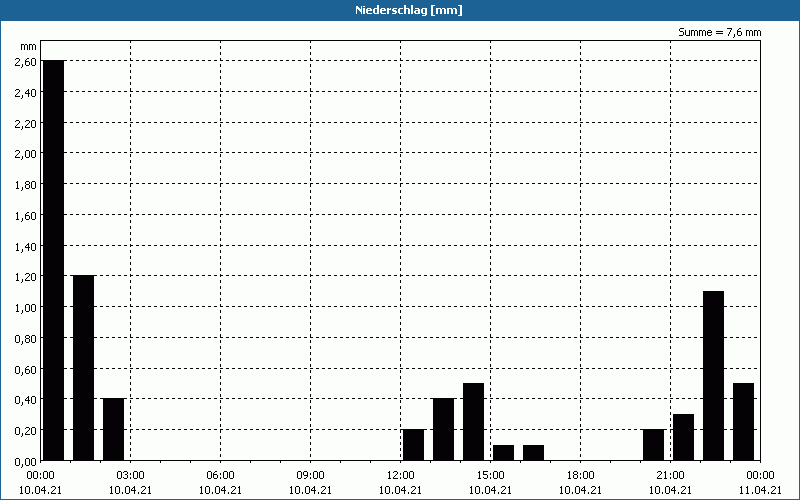Click the 0,40 mm bar before 03:00

point(113,429)
